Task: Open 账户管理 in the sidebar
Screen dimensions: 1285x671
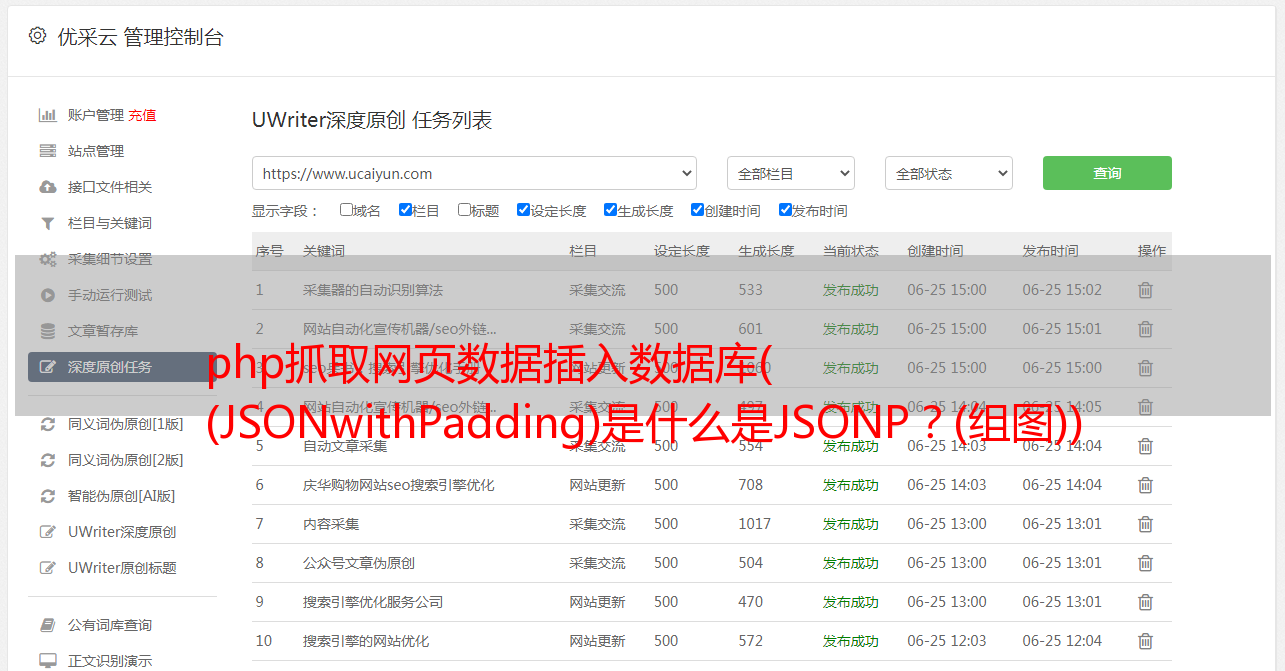Action: point(96,115)
